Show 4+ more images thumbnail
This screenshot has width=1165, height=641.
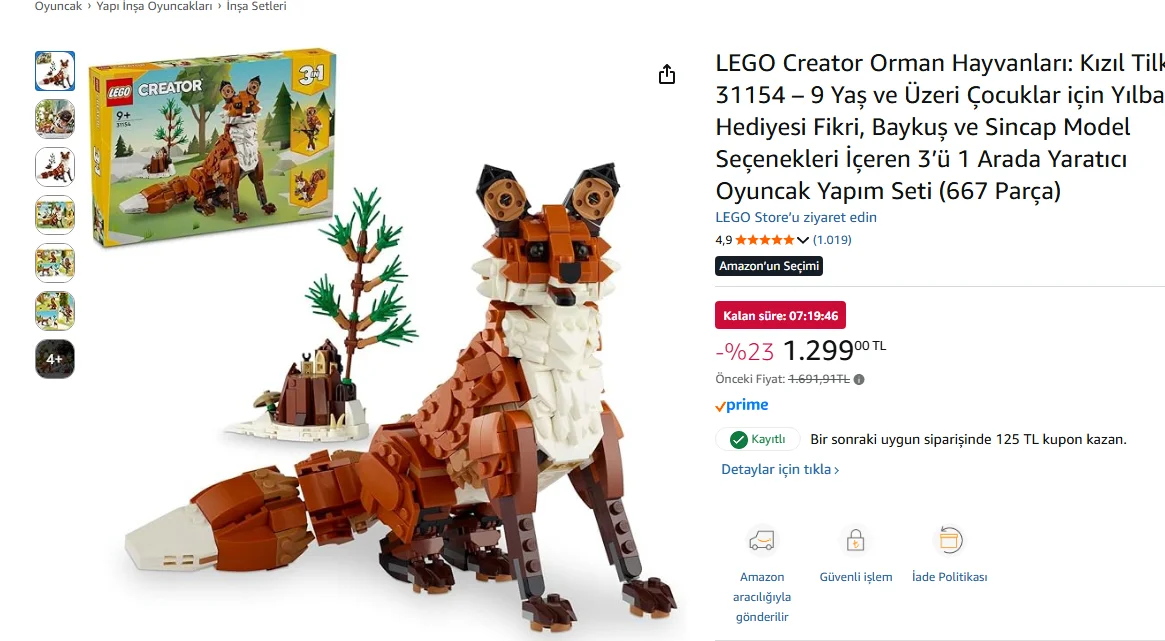pos(55,359)
